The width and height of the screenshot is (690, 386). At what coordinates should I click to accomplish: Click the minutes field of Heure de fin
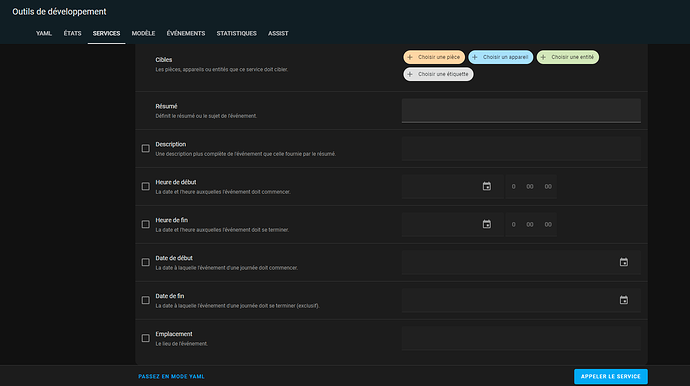pos(530,224)
